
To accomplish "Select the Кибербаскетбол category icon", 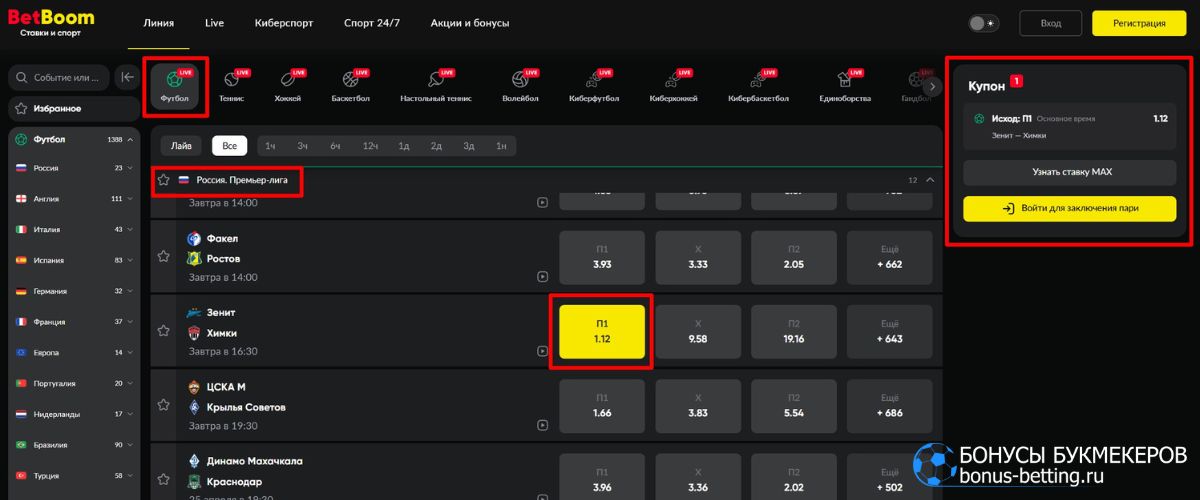I will (x=758, y=86).
